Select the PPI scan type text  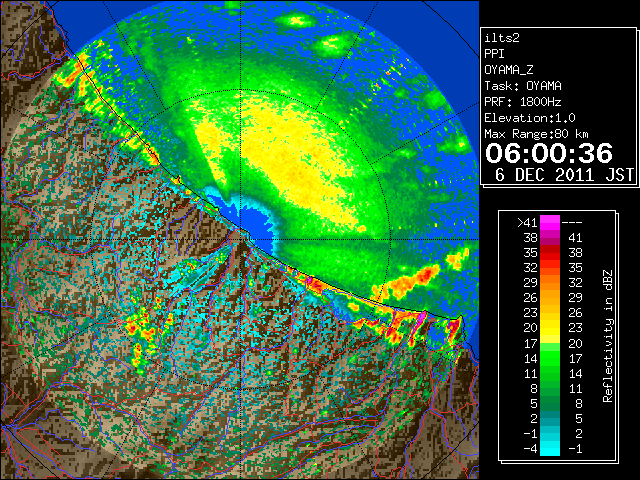coord(494,54)
